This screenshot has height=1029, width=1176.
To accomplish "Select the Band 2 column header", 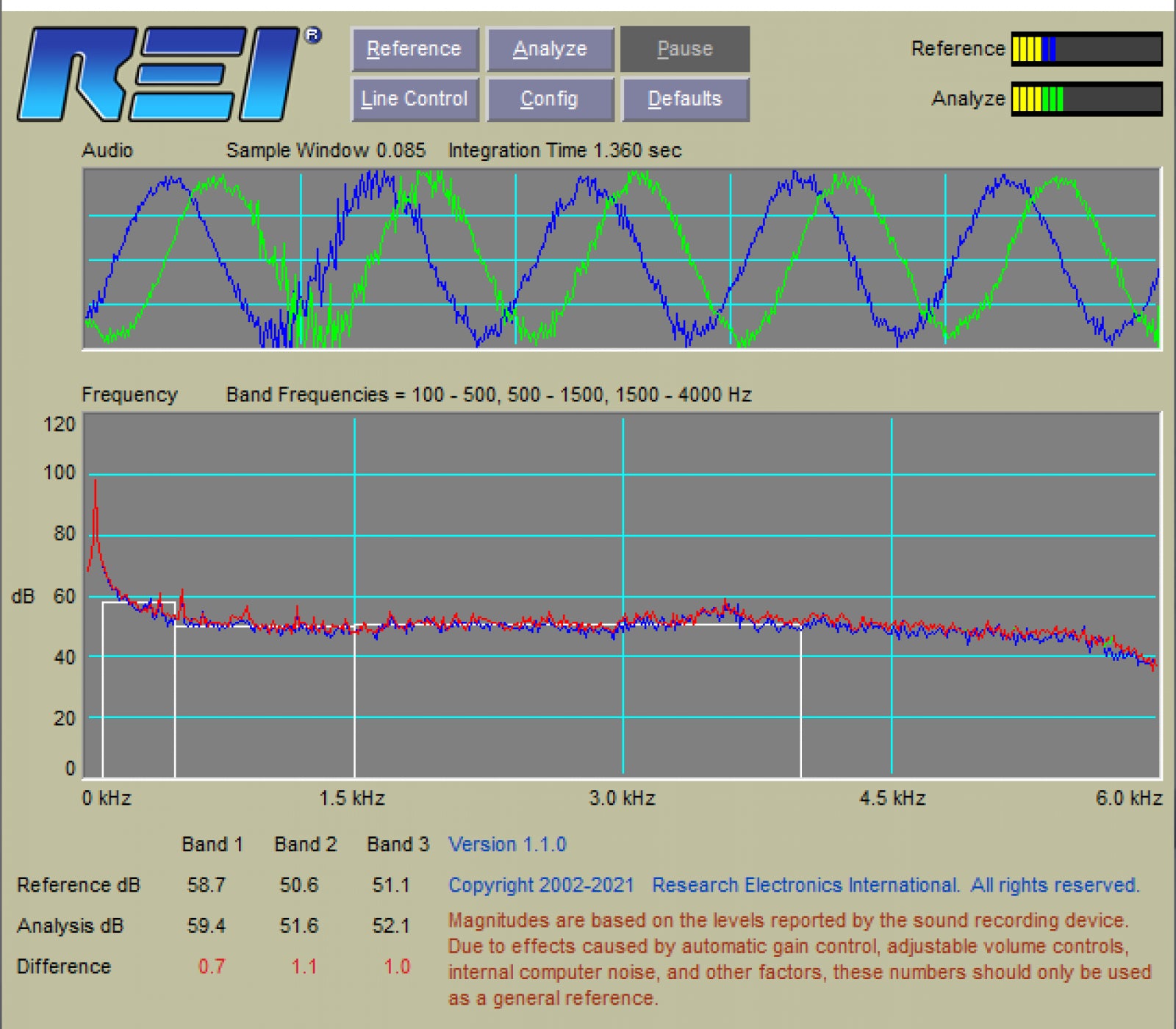I will [306, 845].
